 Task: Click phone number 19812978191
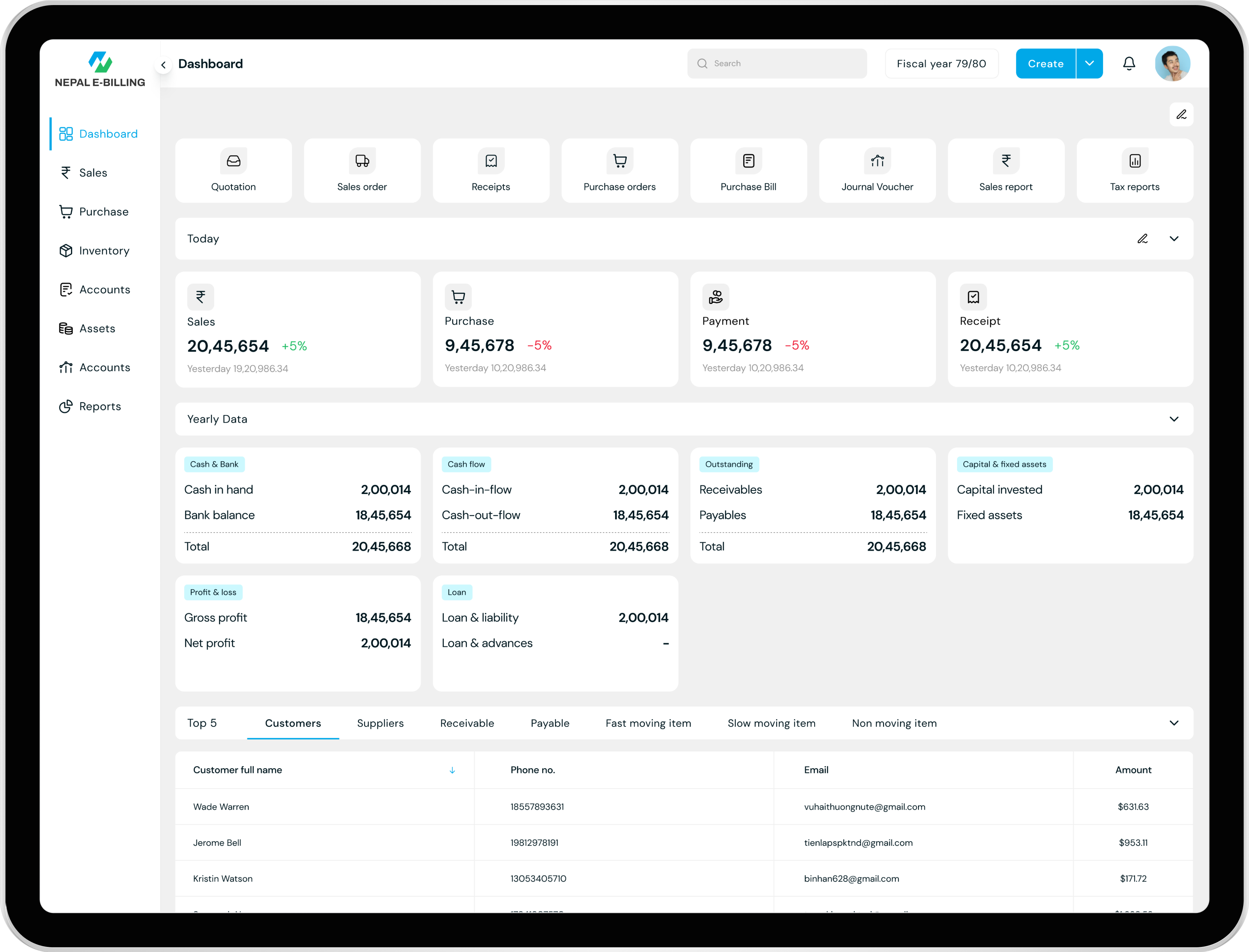(534, 843)
